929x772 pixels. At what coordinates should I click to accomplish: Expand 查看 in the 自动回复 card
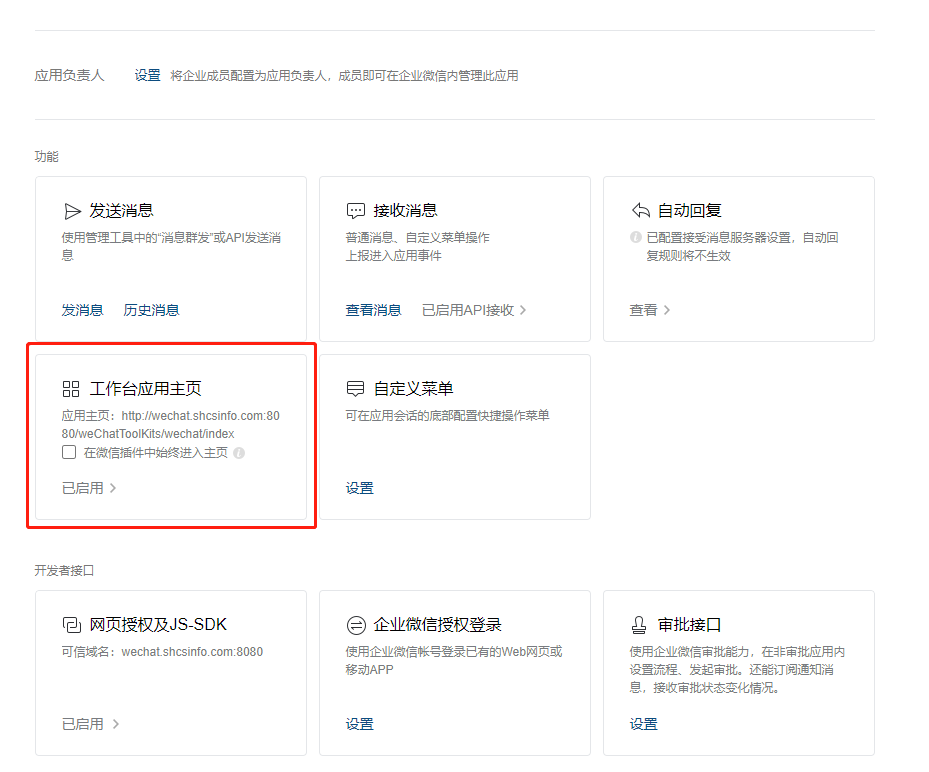[649, 310]
